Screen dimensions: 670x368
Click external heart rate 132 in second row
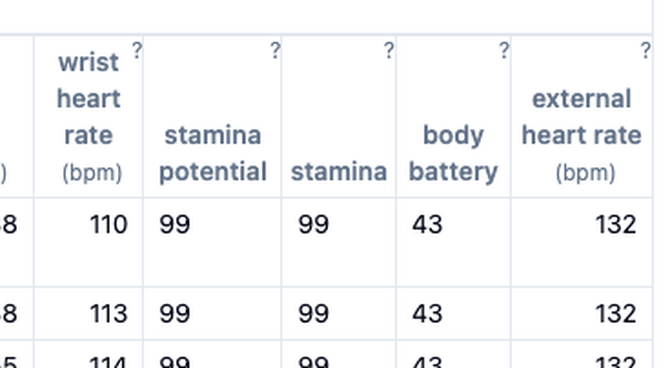pos(616,313)
